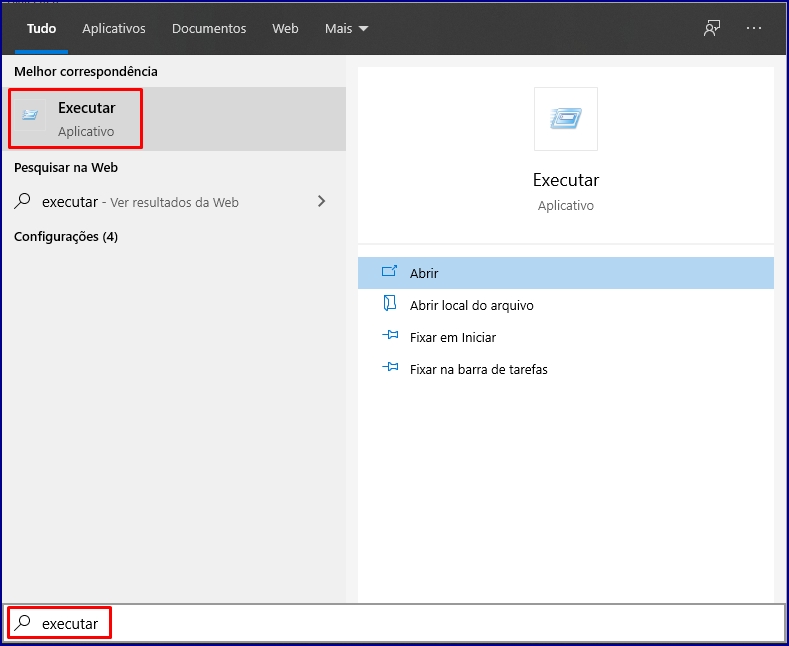Image resolution: width=789 pixels, height=646 pixels.
Task: Expand the Configurações (4) section
Action: click(x=66, y=237)
